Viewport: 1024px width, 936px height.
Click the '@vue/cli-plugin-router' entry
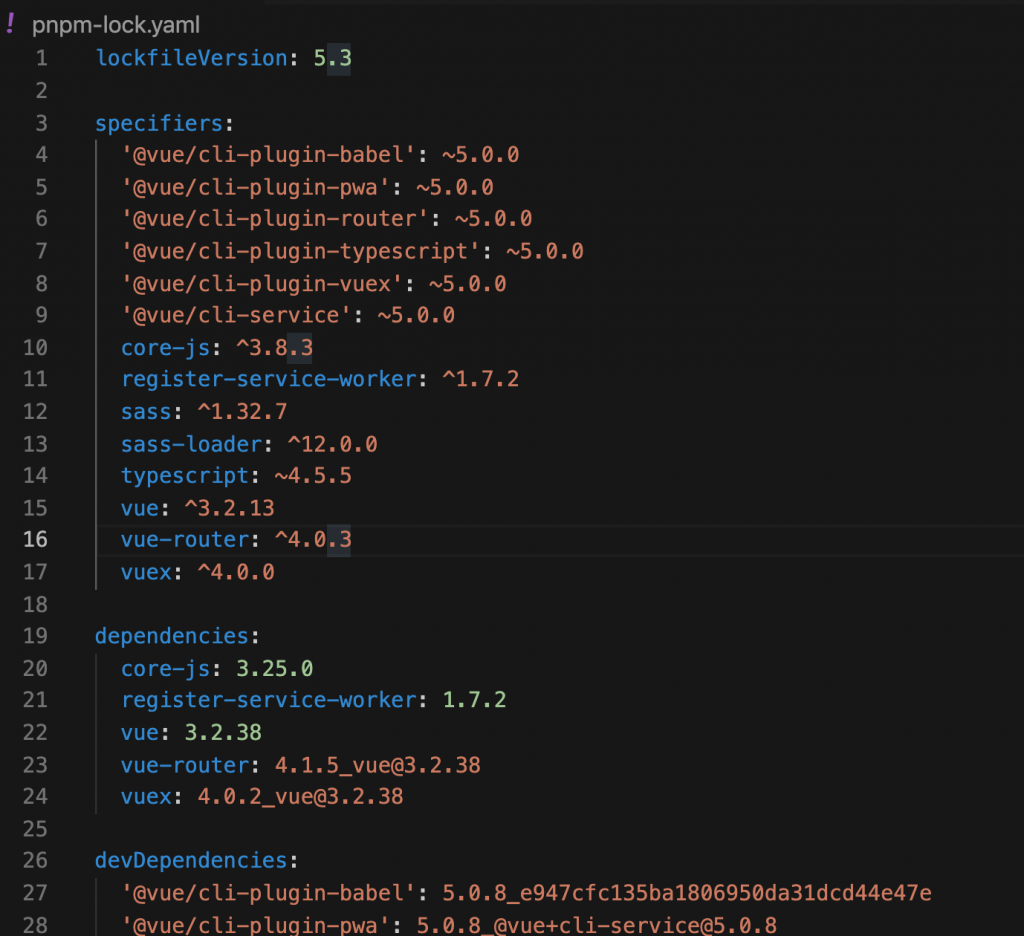click(x=275, y=219)
